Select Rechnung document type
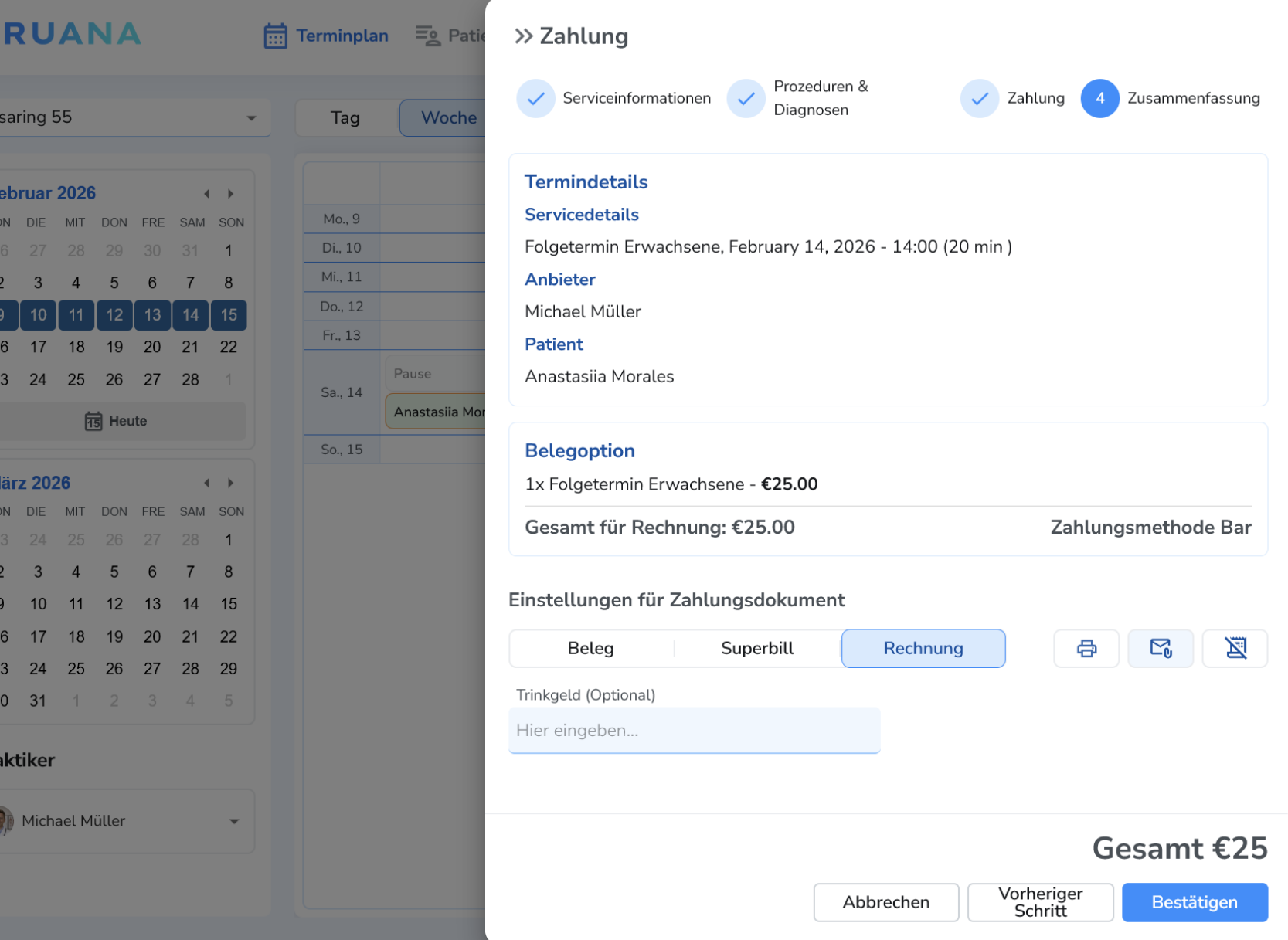The width and height of the screenshot is (1288, 940). [x=923, y=648]
